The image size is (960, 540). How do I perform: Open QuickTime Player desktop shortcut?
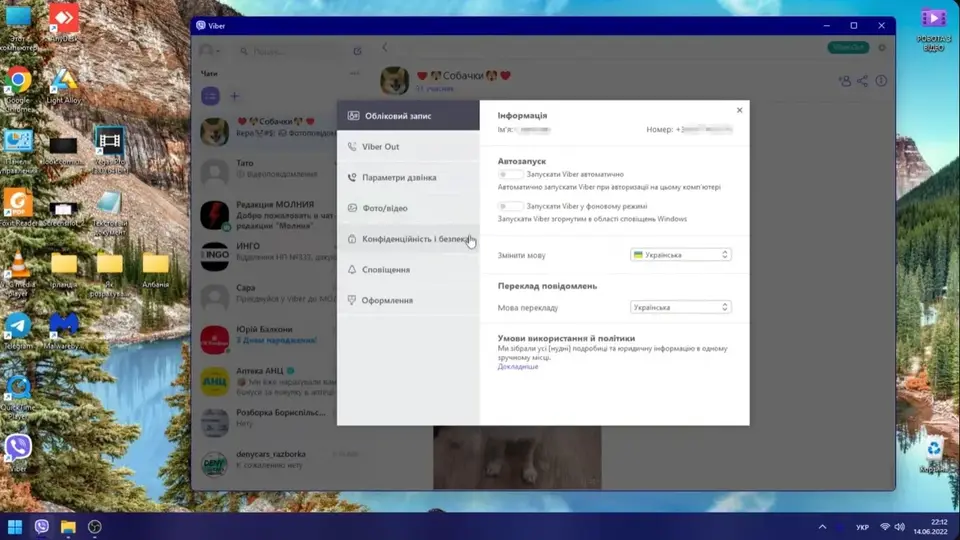[18, 397]
